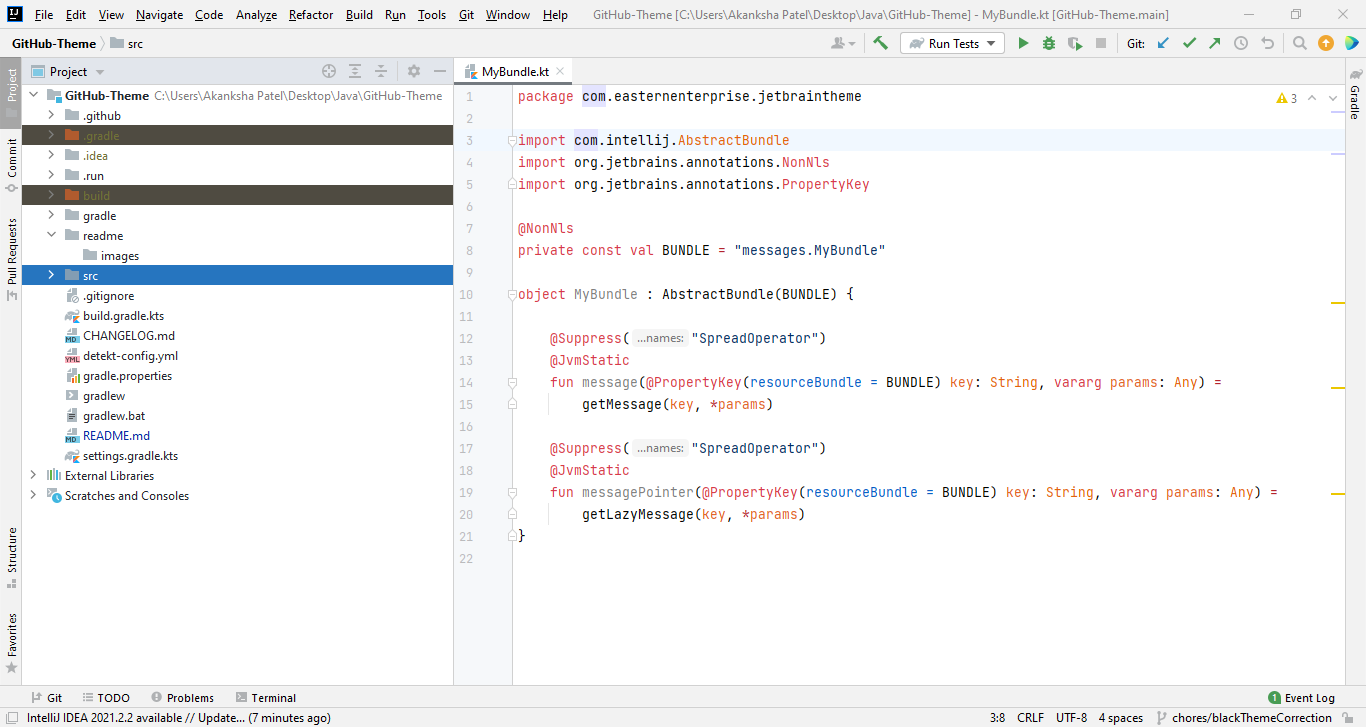Run with coverage icon in toolbar
Screen dimensions: 1366x727
coord(1075,43)
